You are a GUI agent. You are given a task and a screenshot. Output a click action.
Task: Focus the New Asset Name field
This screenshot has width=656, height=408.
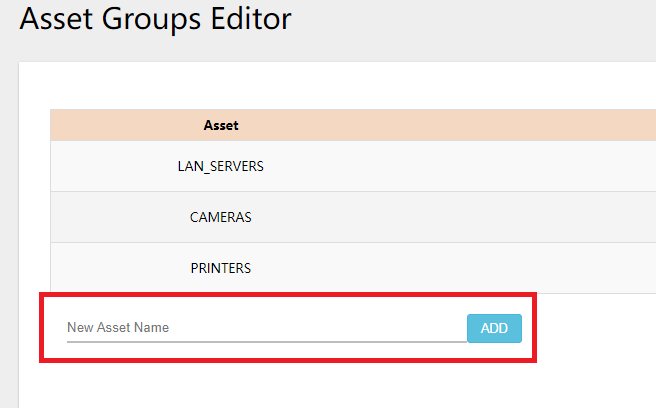tap(265, 328)
